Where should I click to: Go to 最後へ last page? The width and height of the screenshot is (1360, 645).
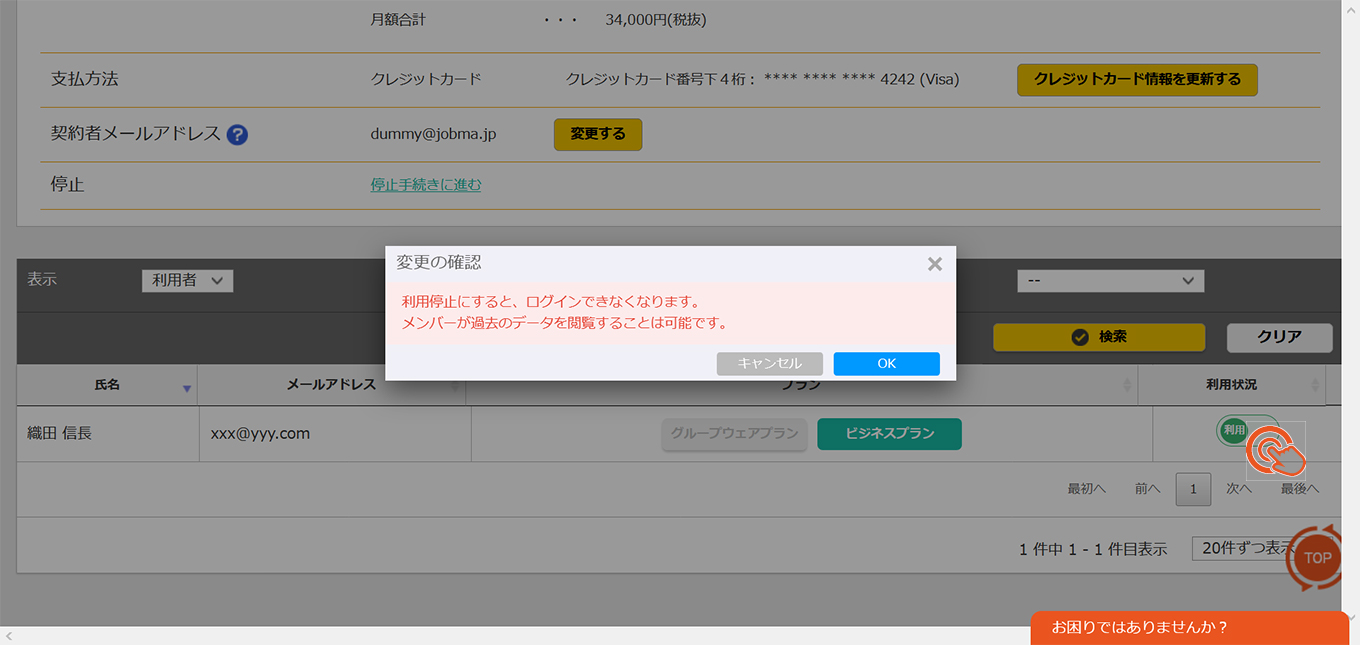[1300, 489]
